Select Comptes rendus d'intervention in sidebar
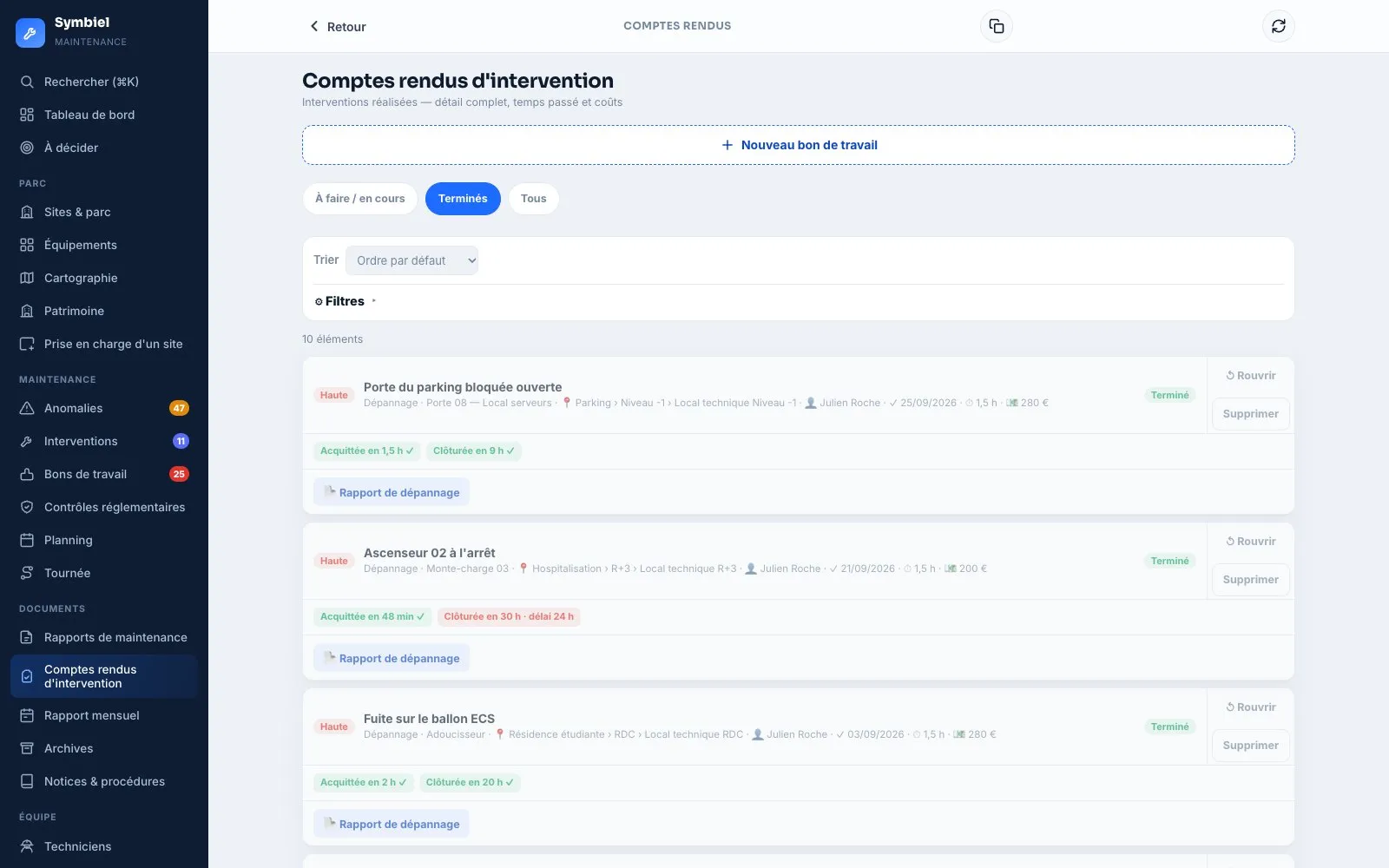Screen dimensions: 1389x868 tap(104, 676)
